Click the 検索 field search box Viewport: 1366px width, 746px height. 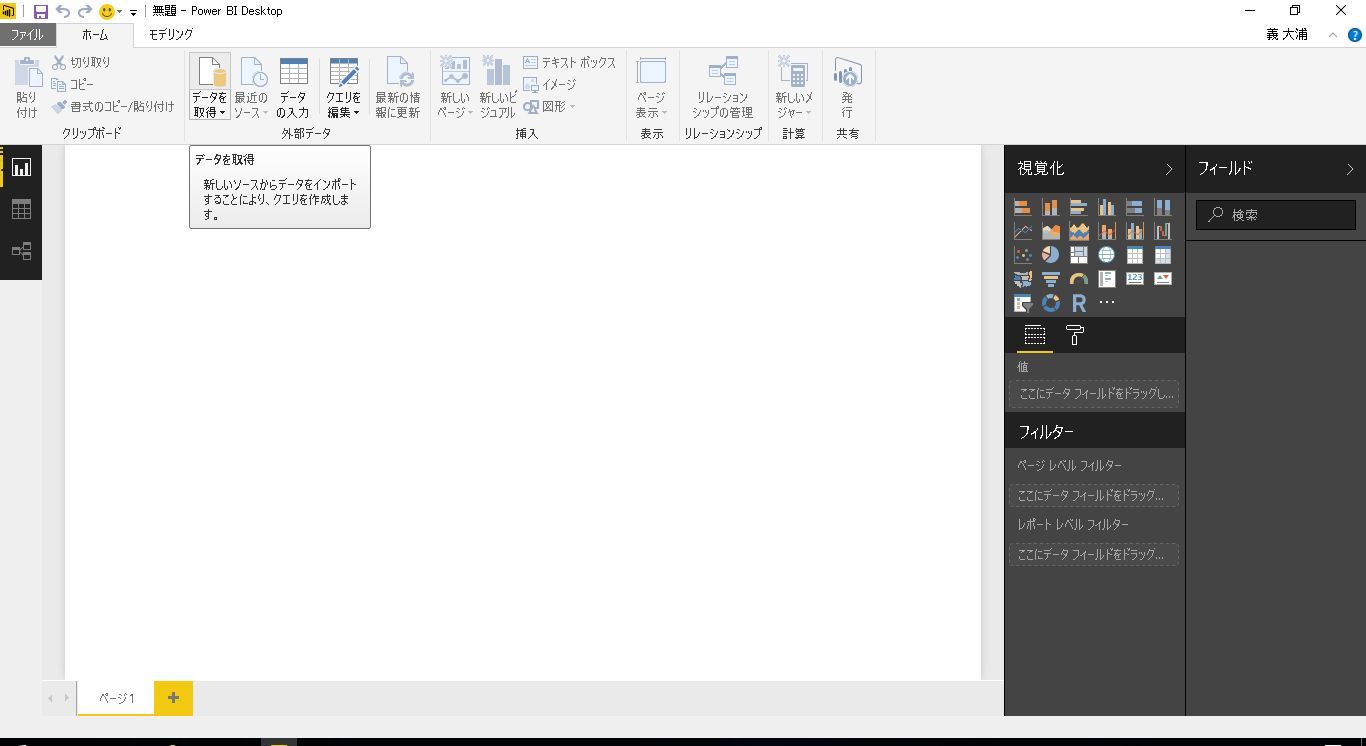[1276, 215]
